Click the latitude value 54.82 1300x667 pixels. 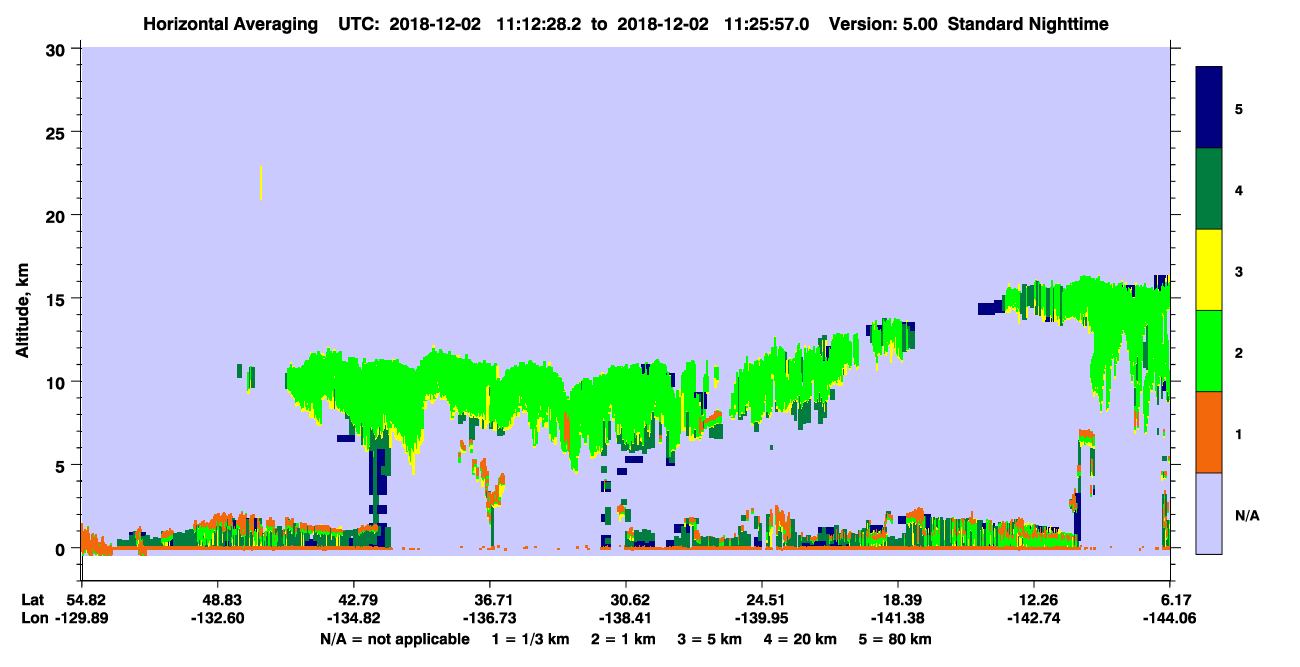(x=83, y=600)
